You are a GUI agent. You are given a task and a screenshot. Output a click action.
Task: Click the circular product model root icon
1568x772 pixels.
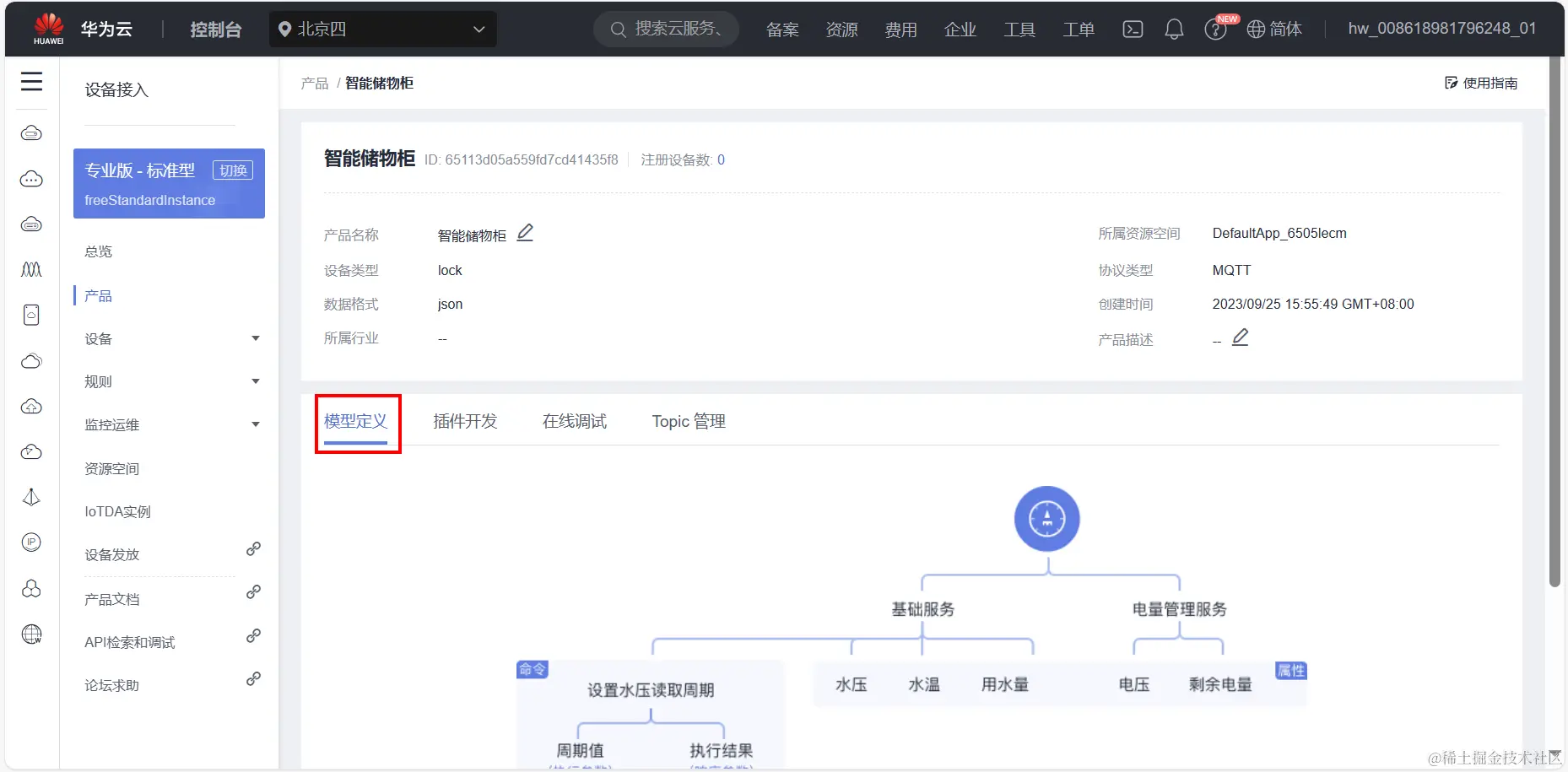pos(1046,519)
